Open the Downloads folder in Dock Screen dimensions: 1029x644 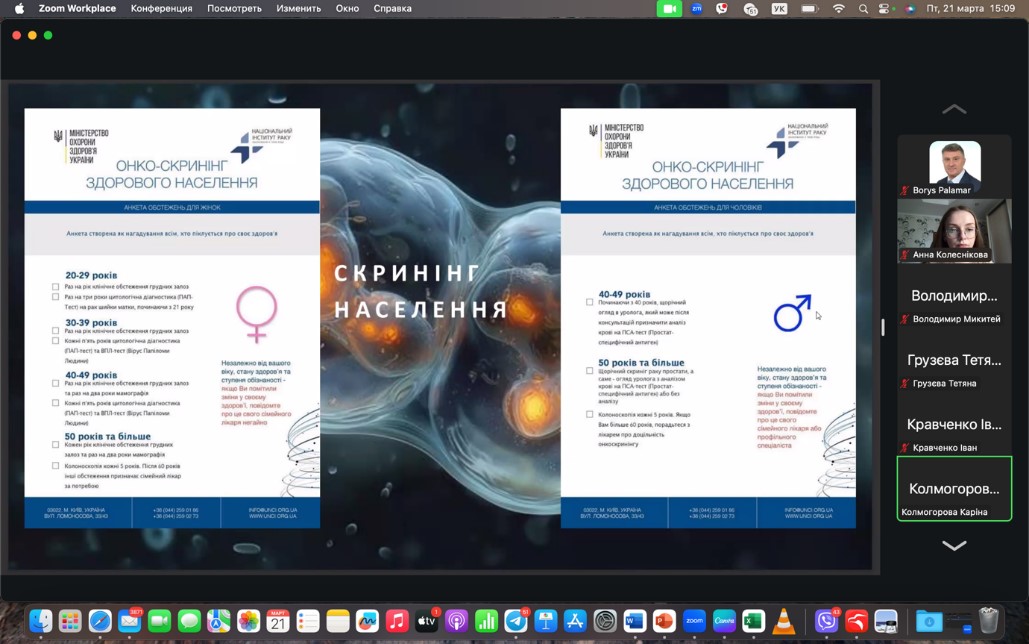pos(929,620)
